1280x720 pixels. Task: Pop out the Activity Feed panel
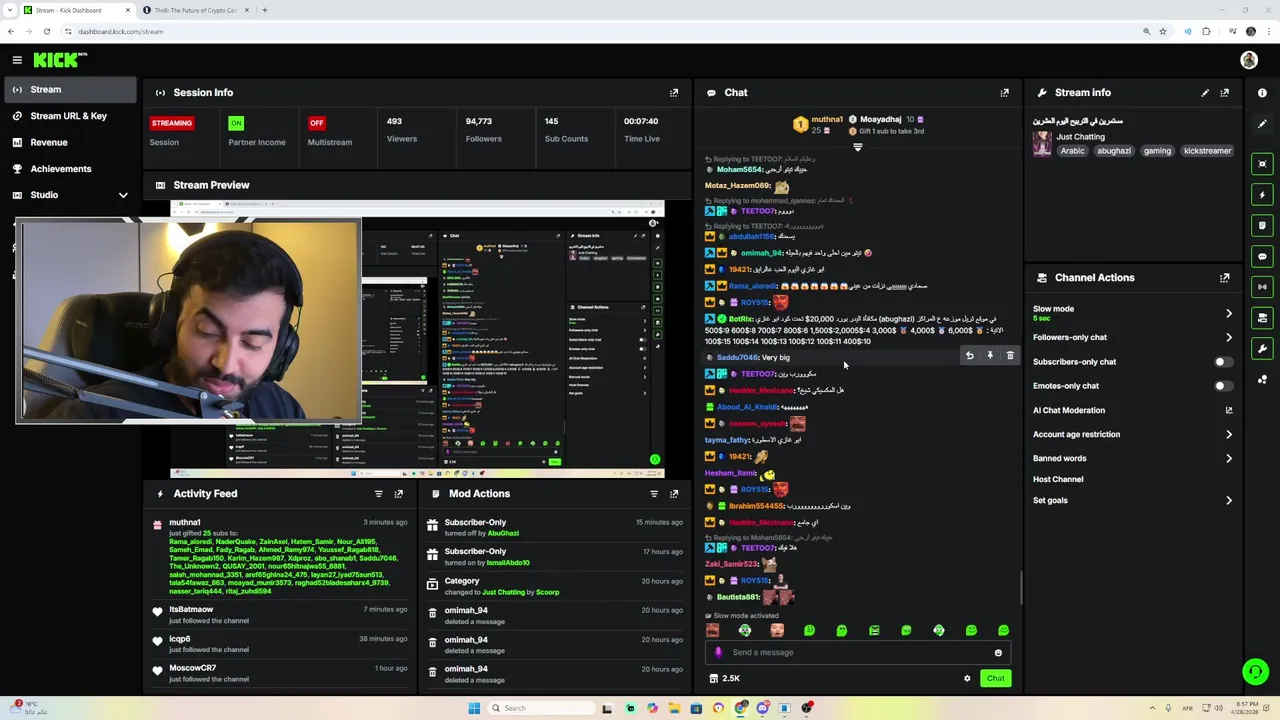point(398,494)
